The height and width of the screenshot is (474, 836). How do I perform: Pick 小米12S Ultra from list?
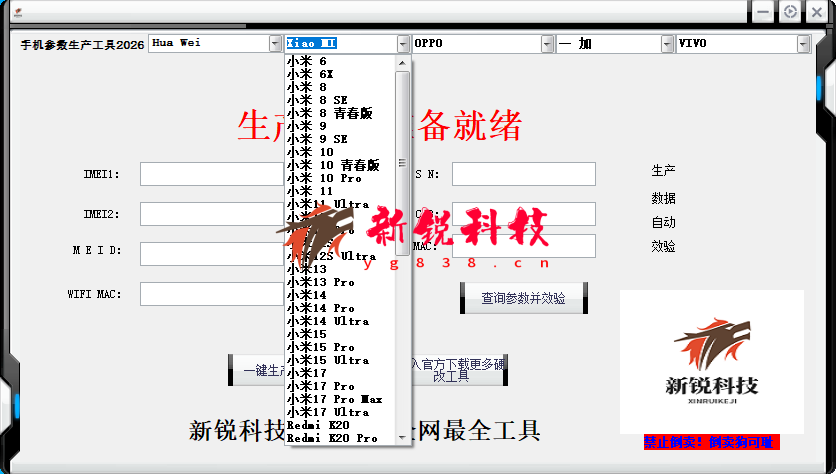340,256
